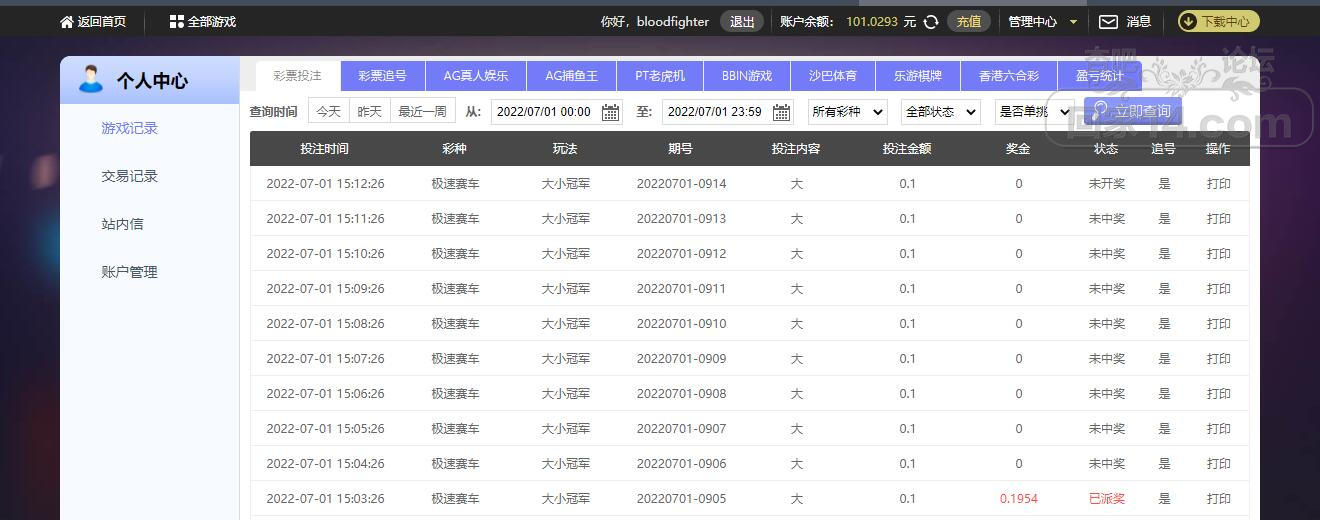Click the end date field 2022/07/01 23:59
The width and height of the screenshot is (1320, 520).
point(727,112)
